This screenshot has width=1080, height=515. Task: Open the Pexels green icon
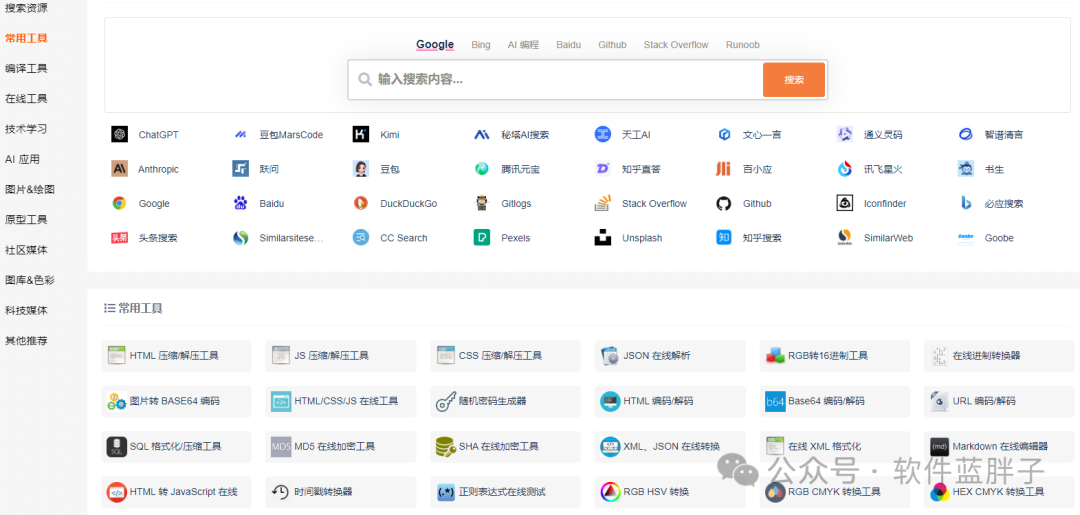point(482,238)
